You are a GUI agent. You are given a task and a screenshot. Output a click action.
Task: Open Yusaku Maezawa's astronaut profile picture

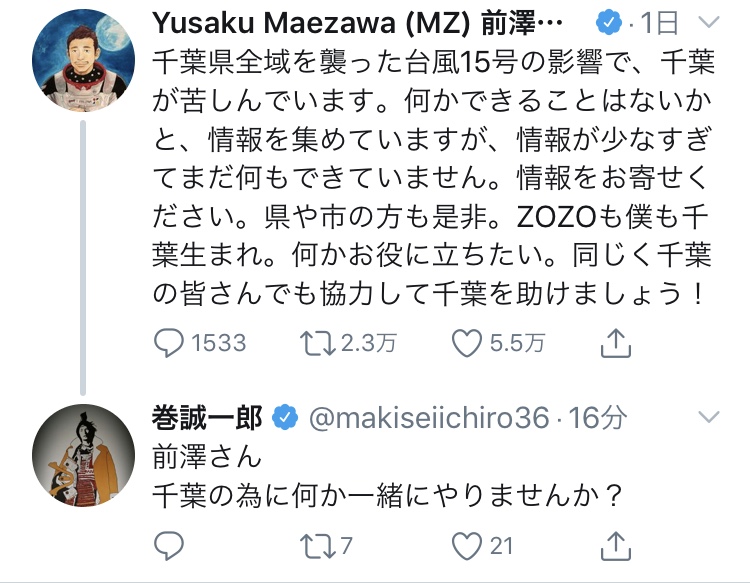[82, 65]
